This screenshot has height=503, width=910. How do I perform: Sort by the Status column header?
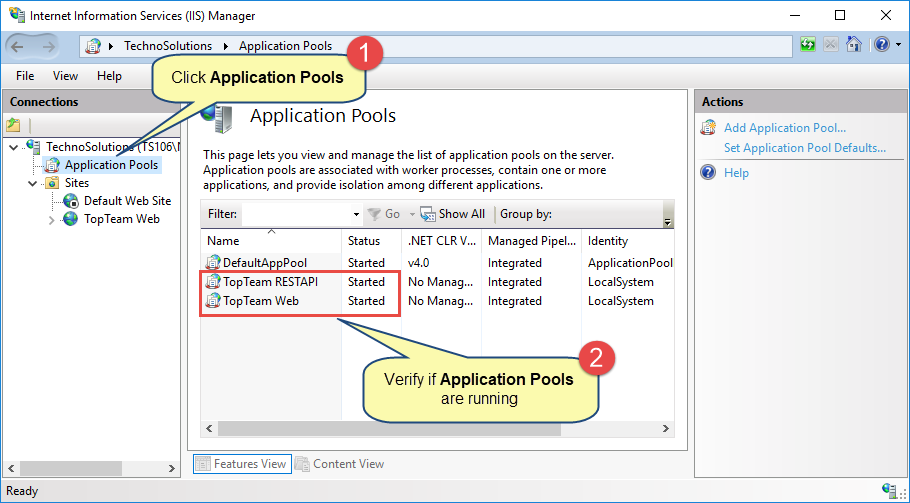pyautogui.click(x=371, y=241)
